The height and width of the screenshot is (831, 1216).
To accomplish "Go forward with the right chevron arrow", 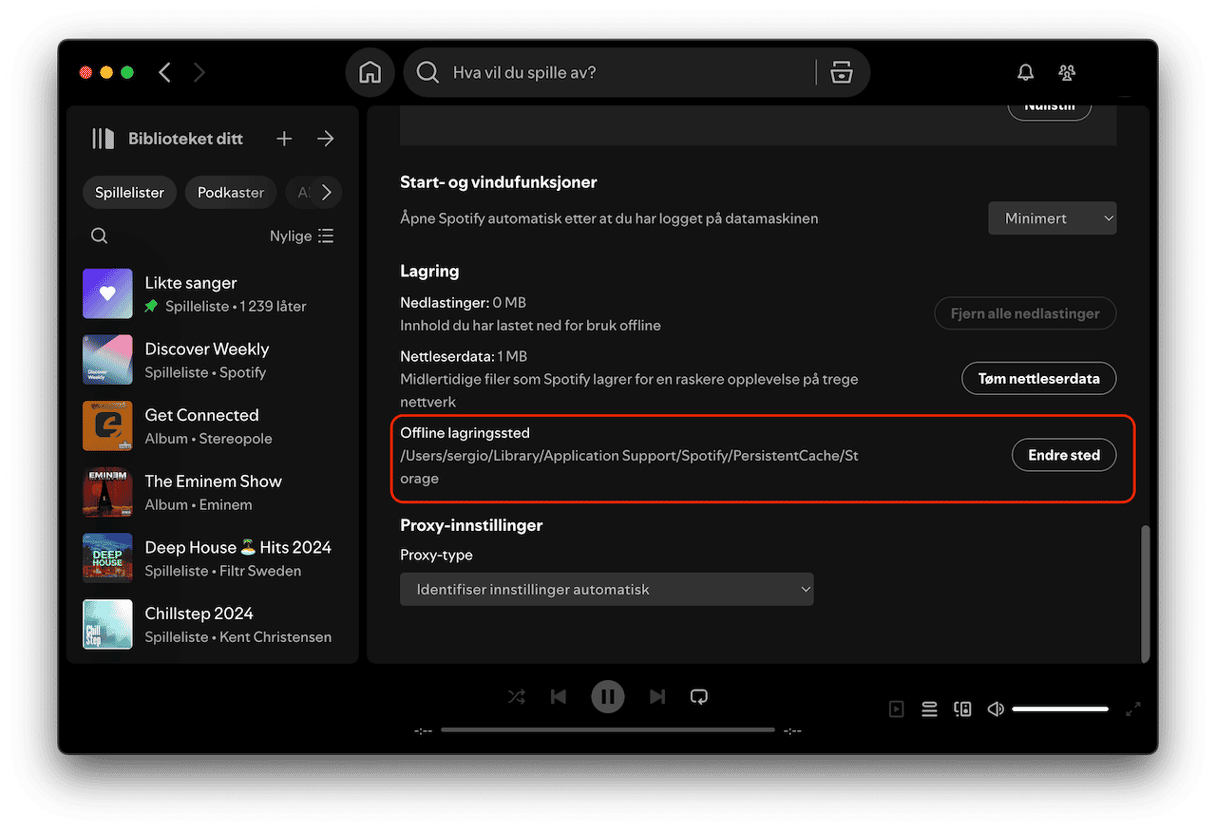I will coord(199,72).
